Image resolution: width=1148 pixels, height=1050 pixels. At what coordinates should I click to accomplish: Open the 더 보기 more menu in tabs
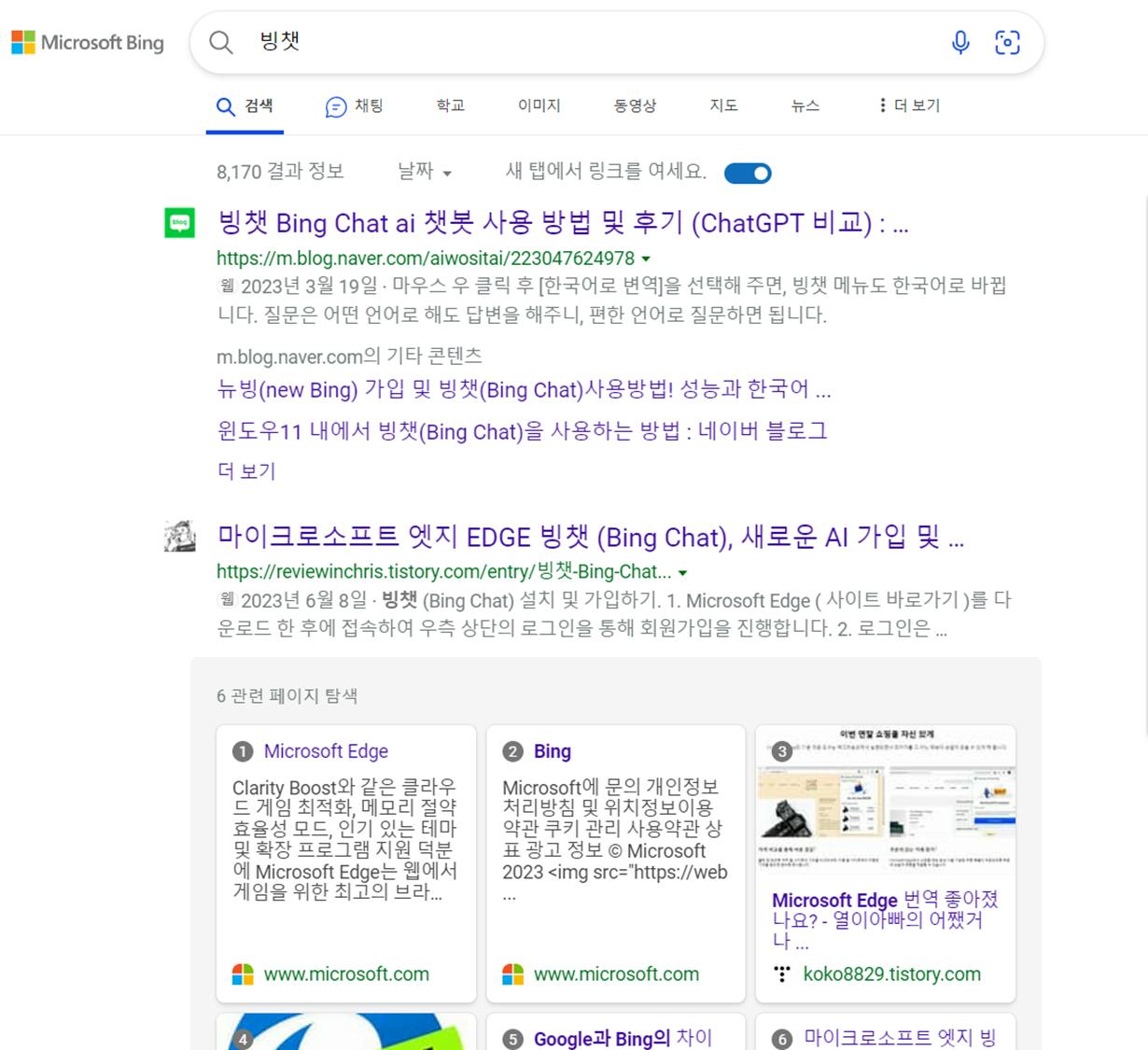[908, 105]
